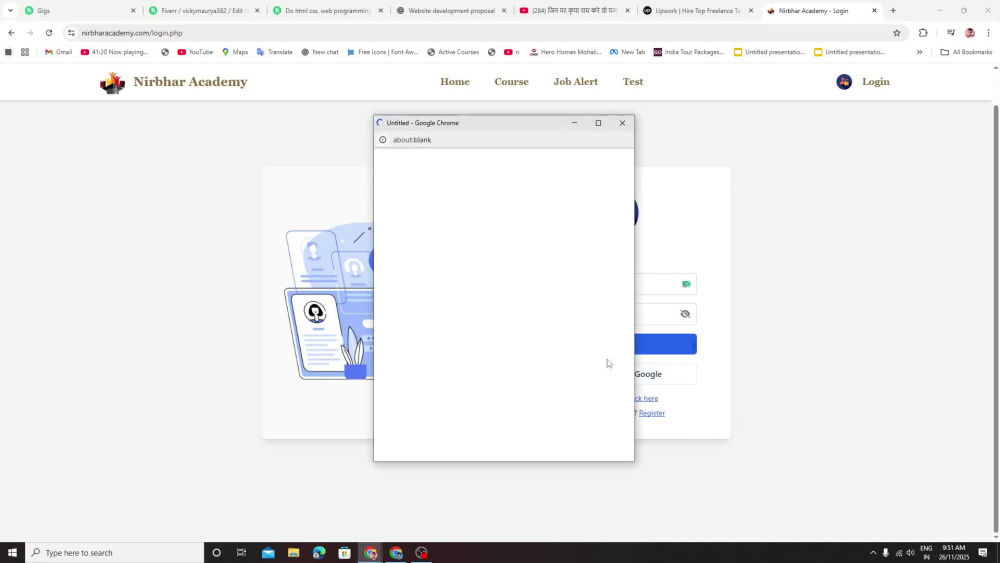Screen dimensions: 1000x563
Task: Click the ENG IN language indicator
Action: [926, 553]
